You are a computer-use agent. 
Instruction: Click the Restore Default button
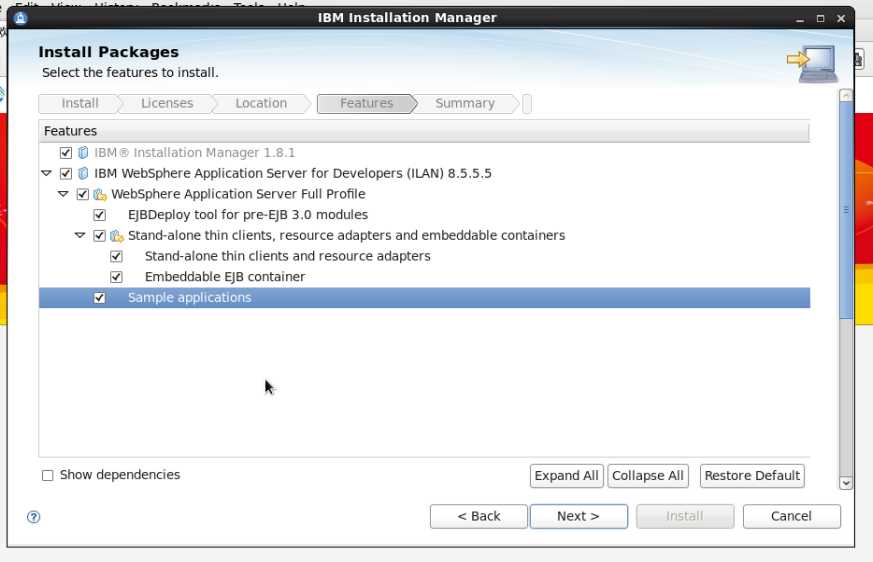(x=752, y=476)
